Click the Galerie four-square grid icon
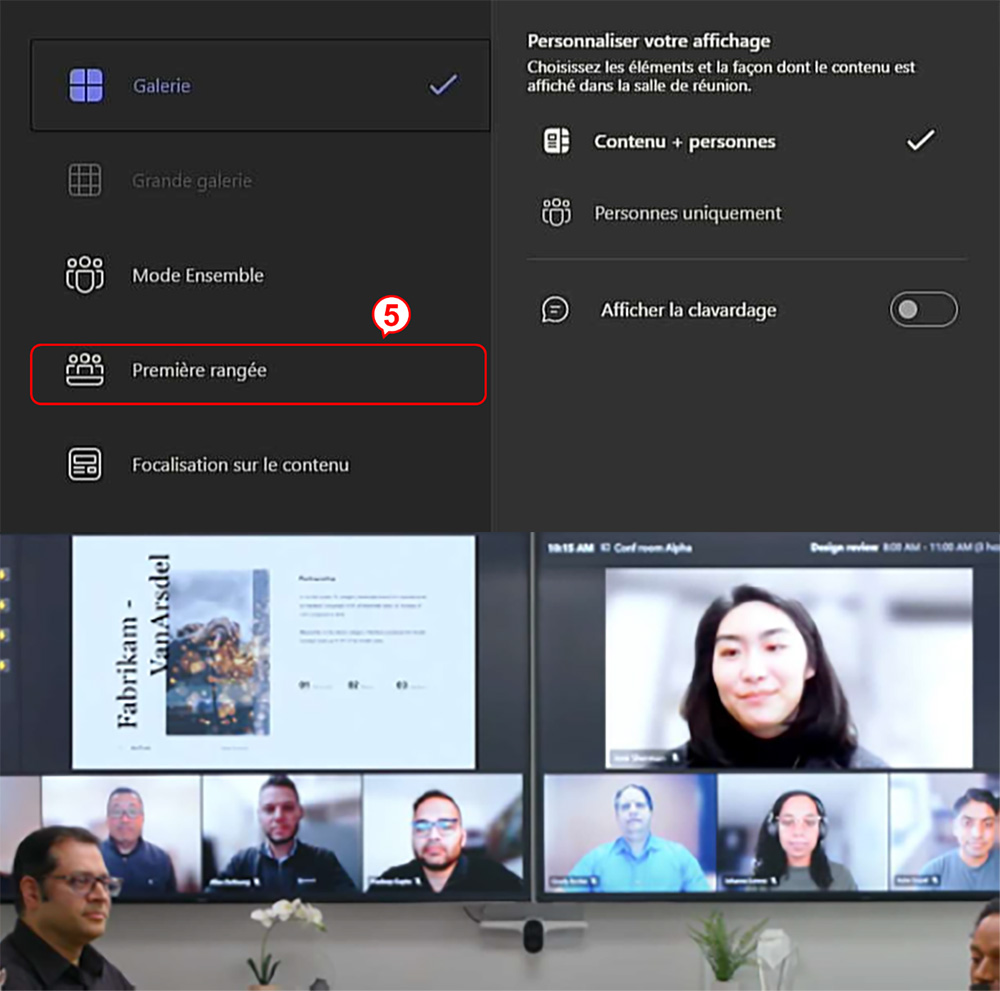The height and width of the screenshot is (991, 1000). pyautogui.click(x=86, y=86)
